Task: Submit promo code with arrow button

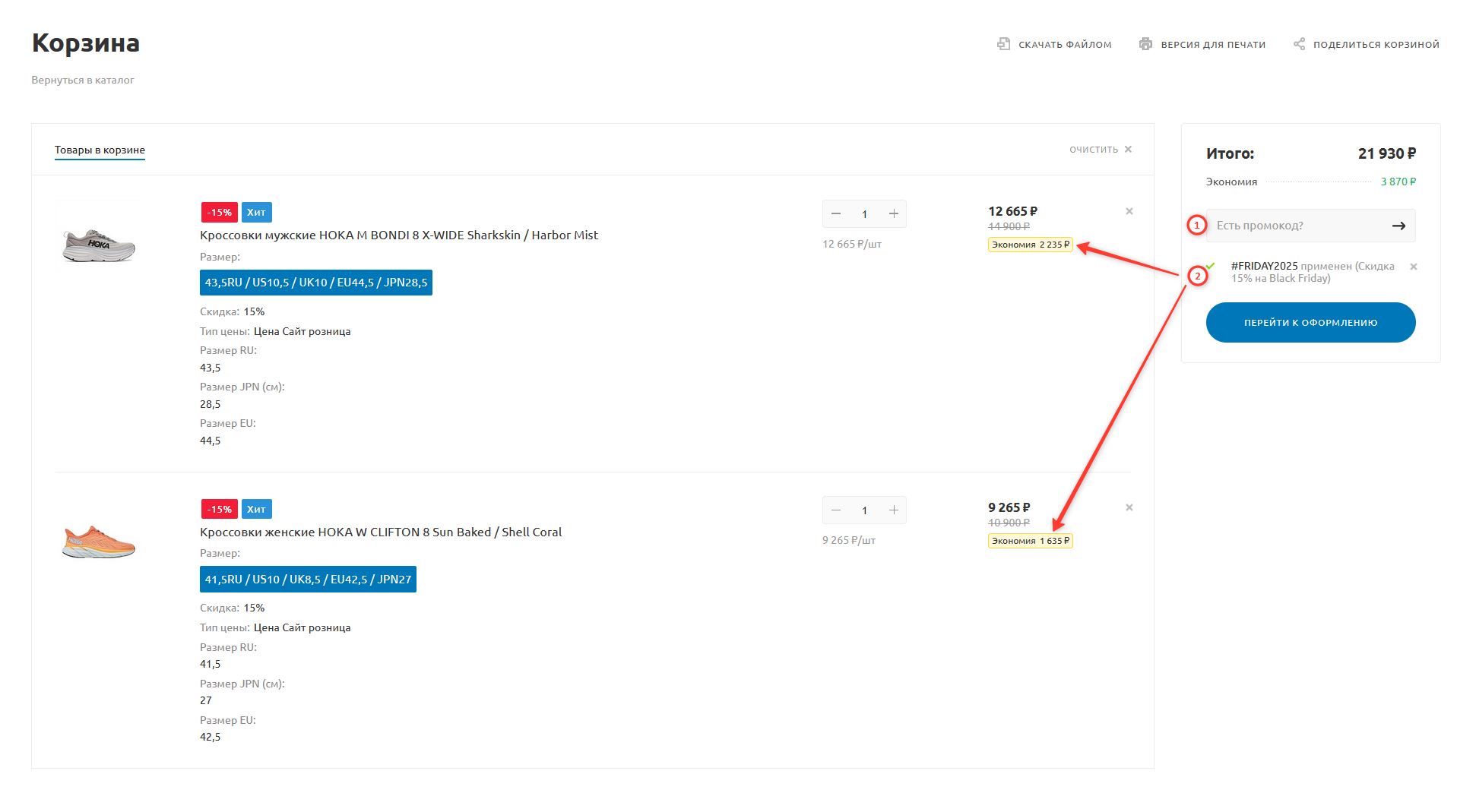Action: click(1398, 226)
